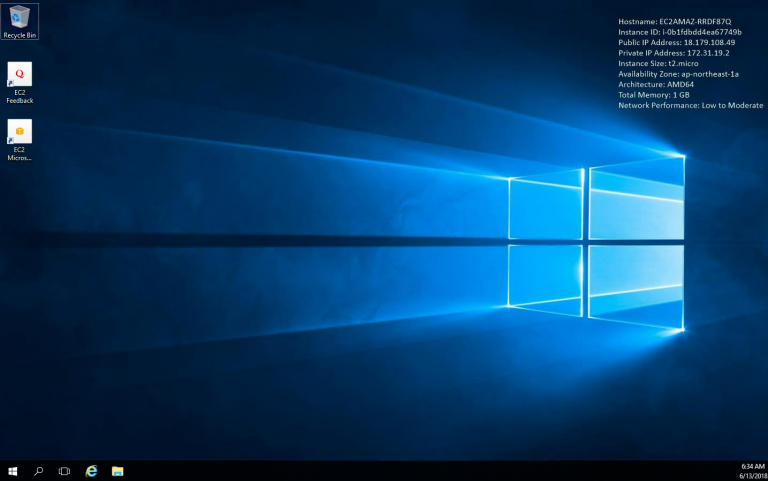Click the Instance Size t2.micro text
The width and height of the screenshot is (768, 481).
point(656,63)
